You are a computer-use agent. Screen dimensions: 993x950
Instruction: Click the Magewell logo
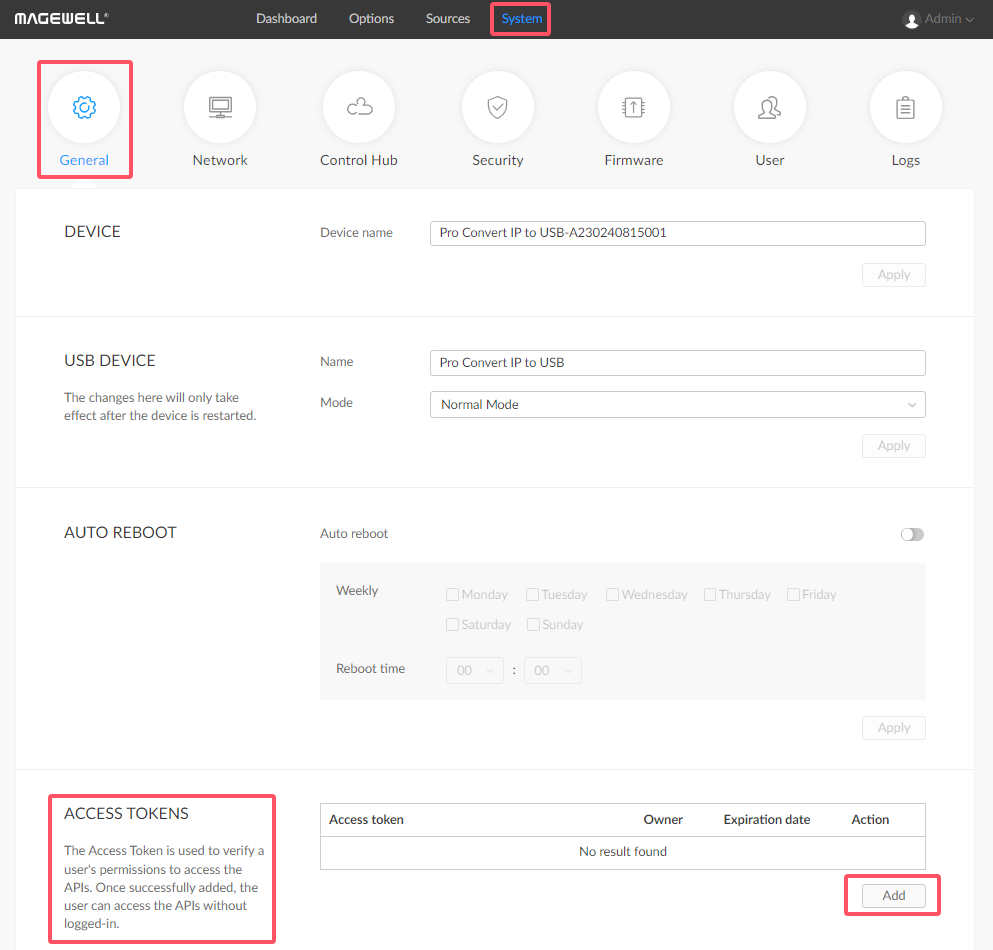pyautogui.click(x=61, y=19)
